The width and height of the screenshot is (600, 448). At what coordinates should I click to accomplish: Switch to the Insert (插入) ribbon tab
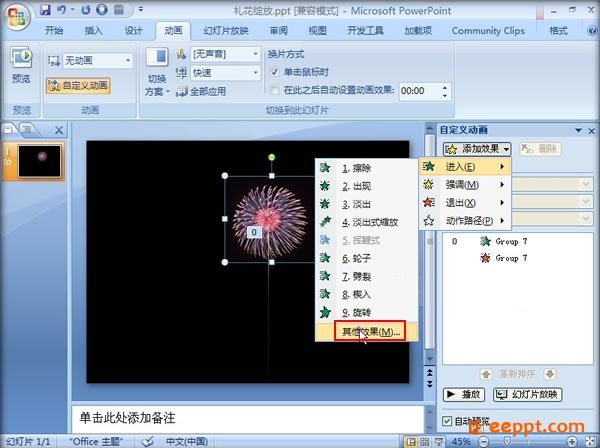point(94,31)
